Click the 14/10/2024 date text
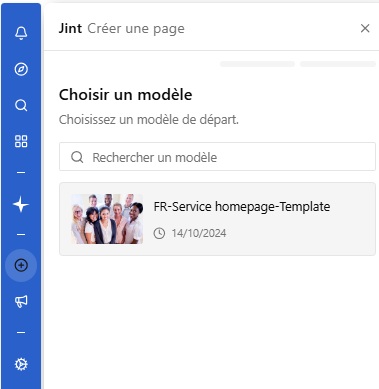The width and height of the screenshot is (379, 389). (x=199, y=233)
